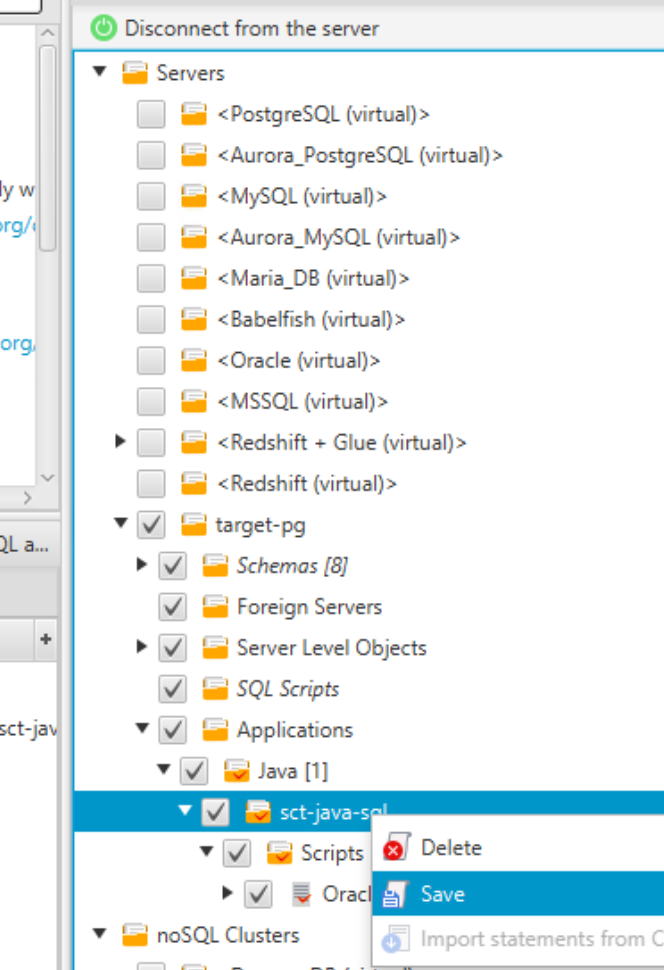Screen dimensions: 664x970
Task: Click the Java [1] folder icon
Action: click(x=236, y=771)
